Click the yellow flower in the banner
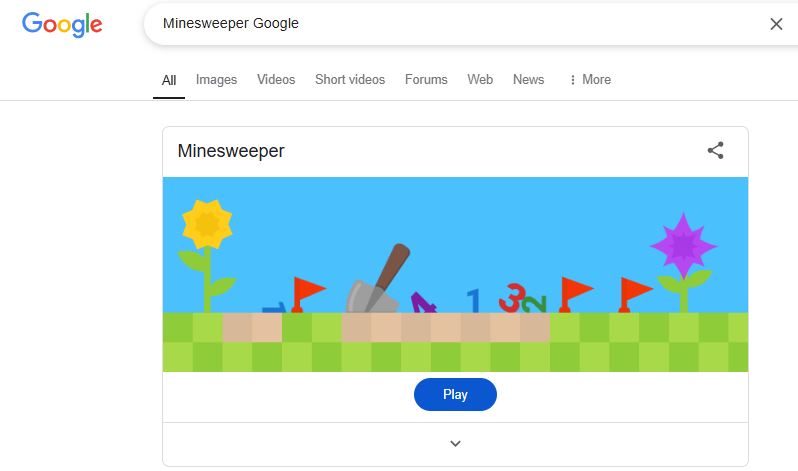 point(207,225)
